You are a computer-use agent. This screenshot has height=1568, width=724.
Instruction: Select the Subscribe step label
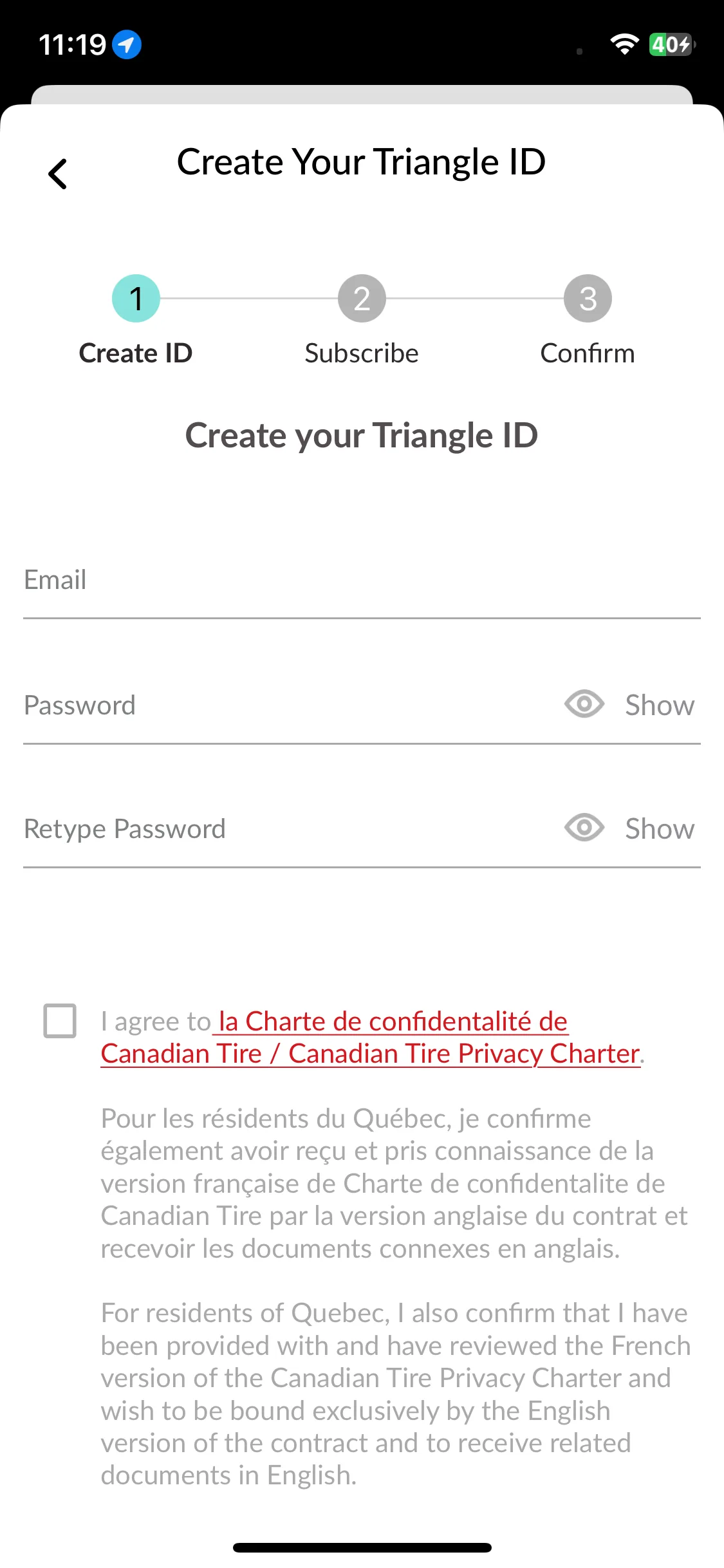coord(362,353)
